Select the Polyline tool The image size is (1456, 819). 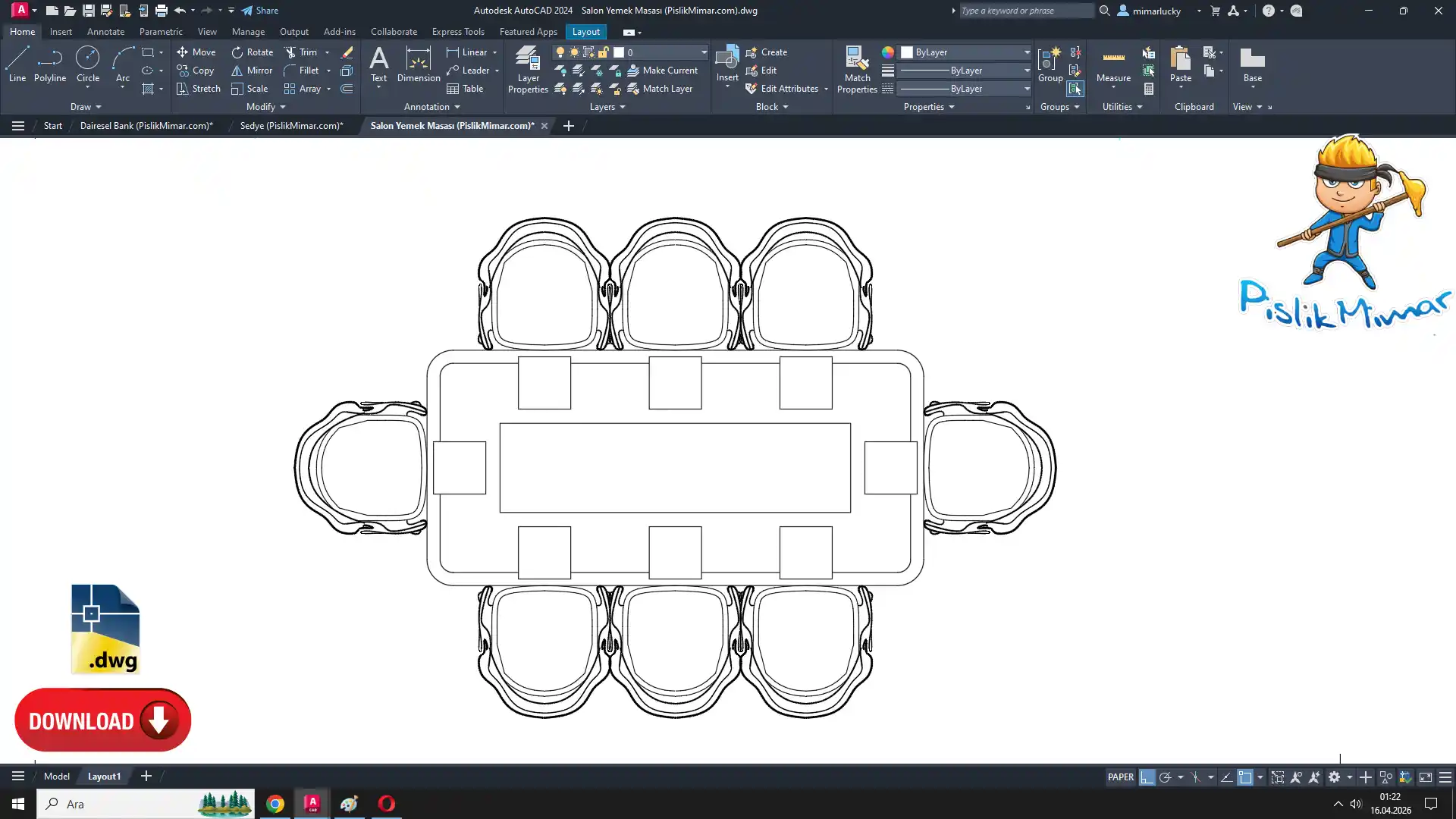(49, 64)
